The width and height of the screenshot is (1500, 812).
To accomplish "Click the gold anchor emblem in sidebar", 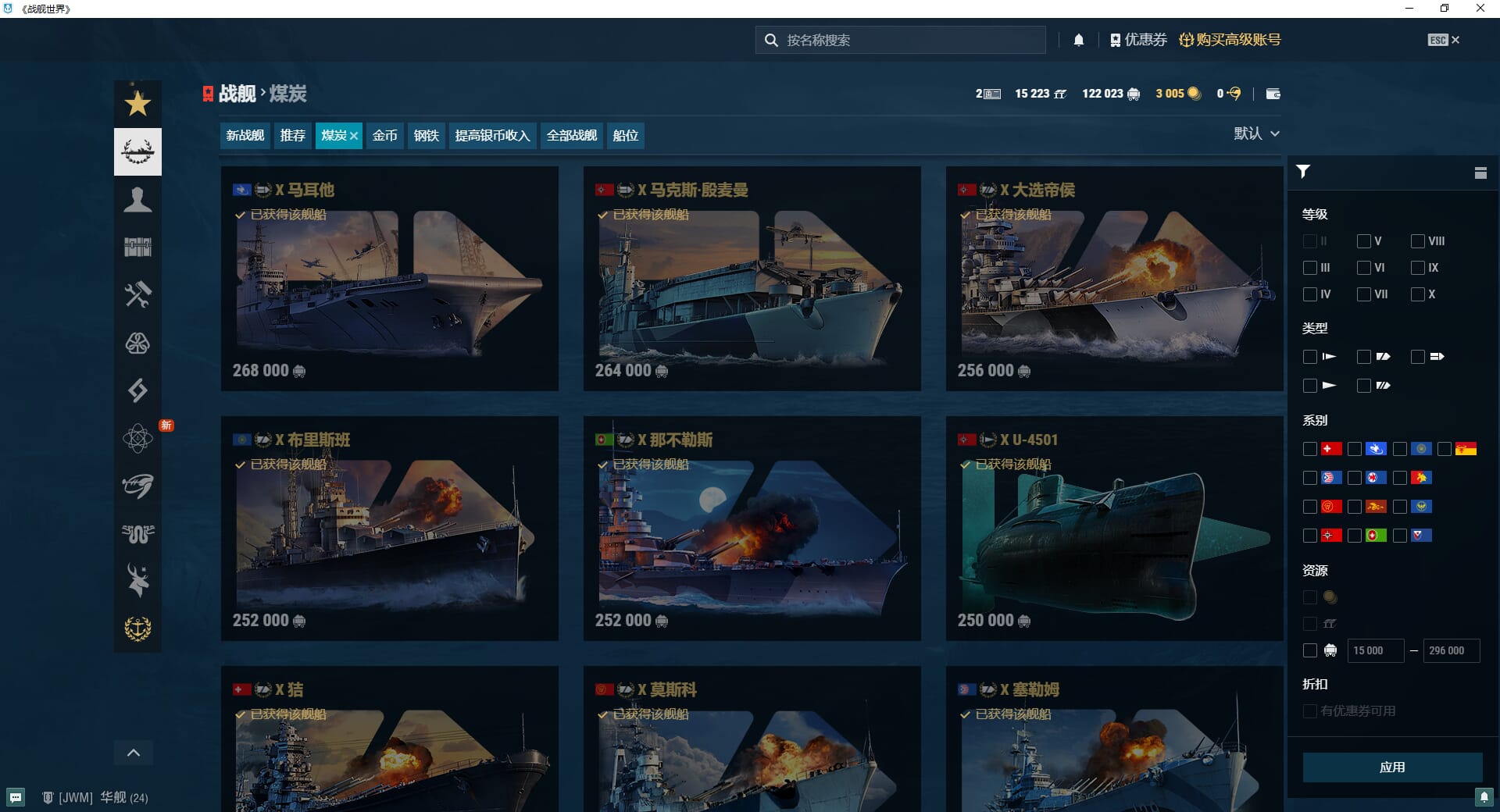I will click(x=137, y=629).
